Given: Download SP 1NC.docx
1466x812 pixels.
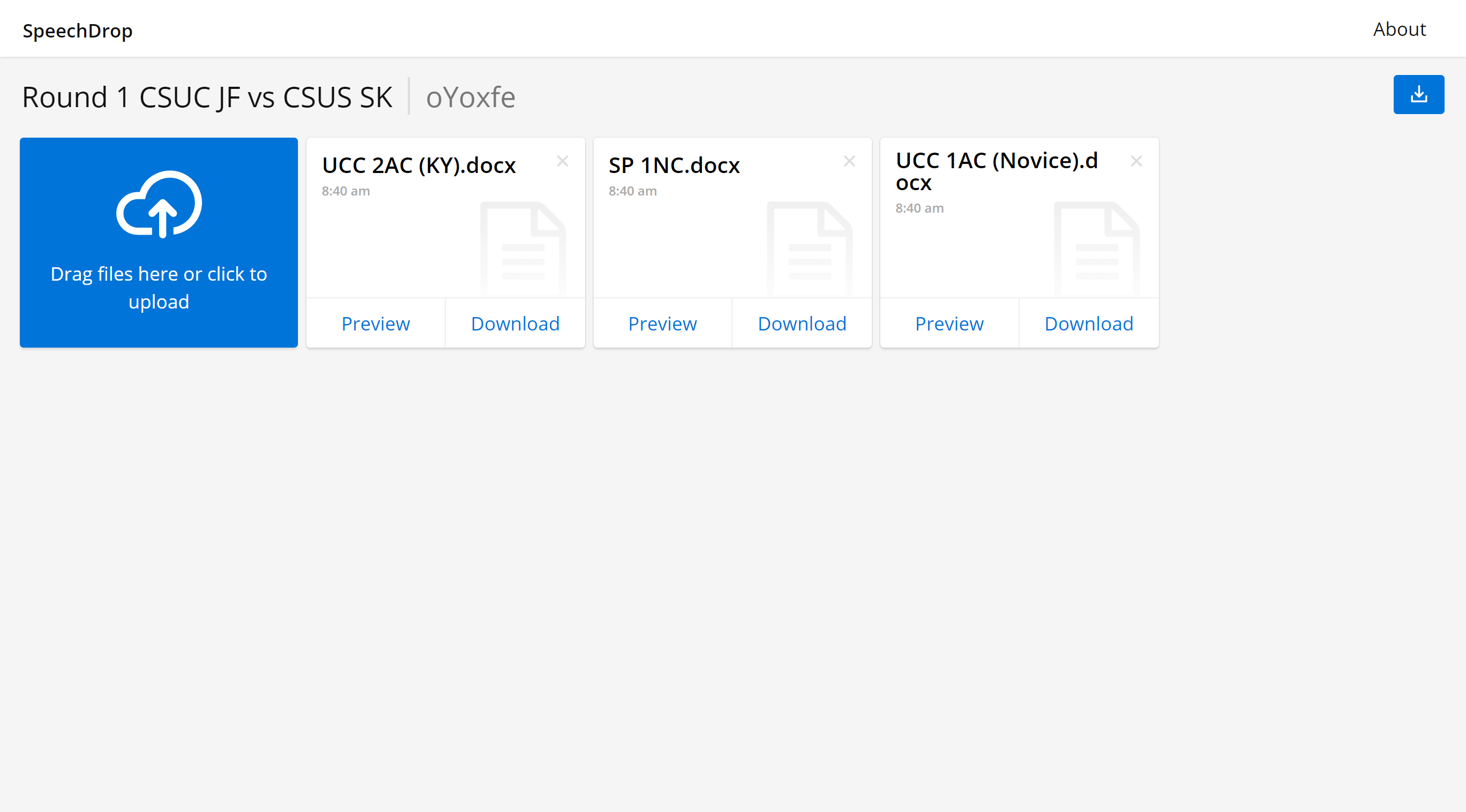Looking at the screenshot, I should (801, 323).
